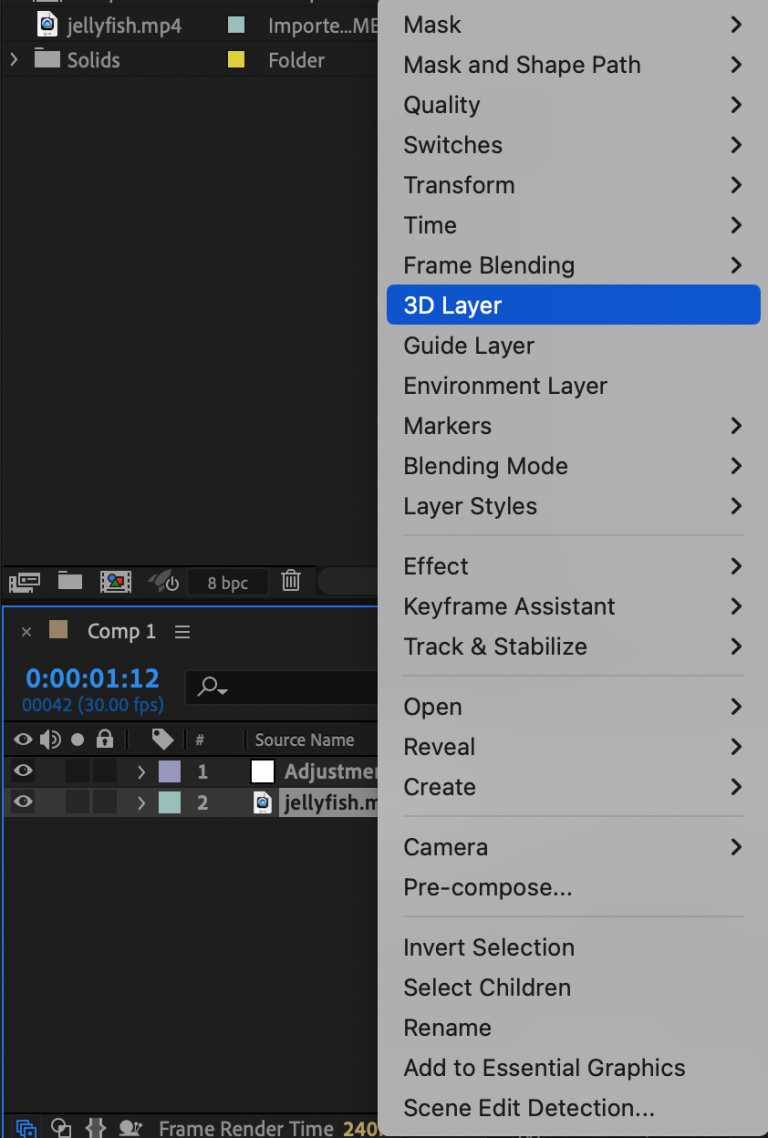Hide the Adjustment layer
Screen dimensions: 768x1138
click(22, 771)
